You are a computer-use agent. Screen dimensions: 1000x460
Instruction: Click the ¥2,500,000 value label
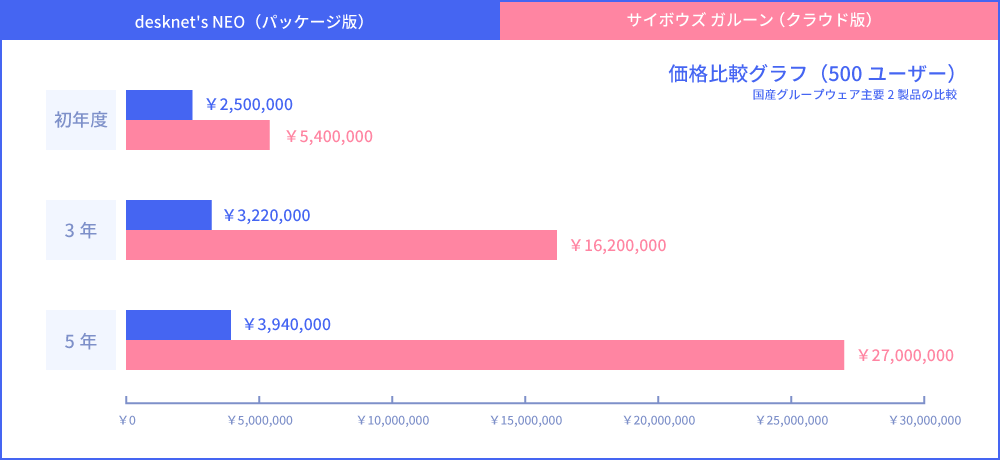(x=248, y=105)
